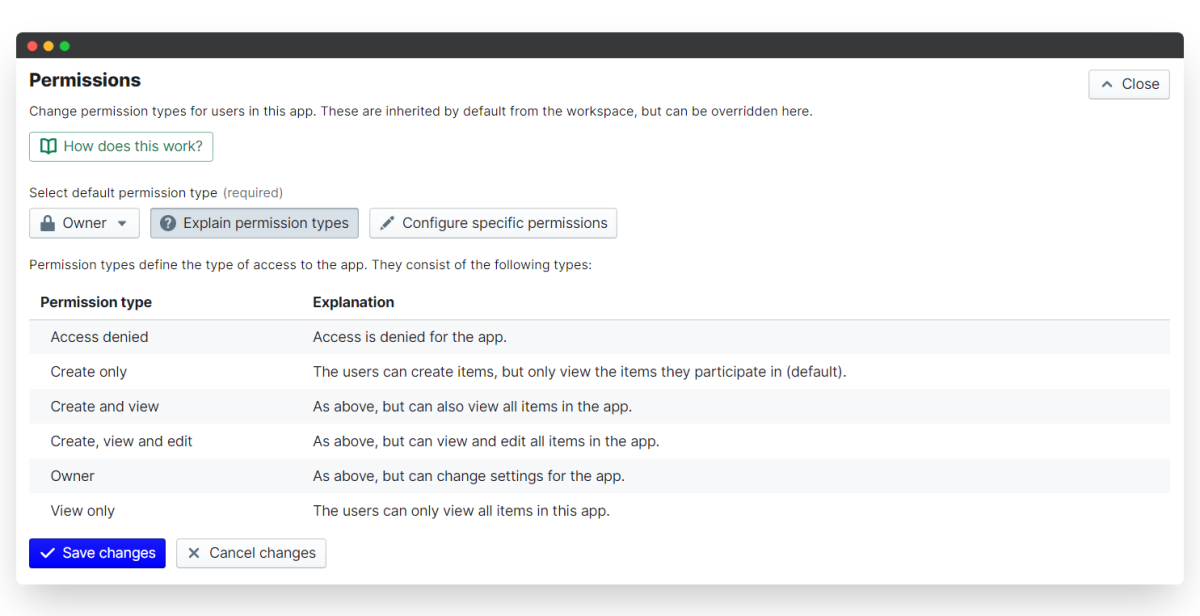Click the book icon beside How does this work
Screen dimensions: 1200x616
pyautogui.click(x=48, y=146)
